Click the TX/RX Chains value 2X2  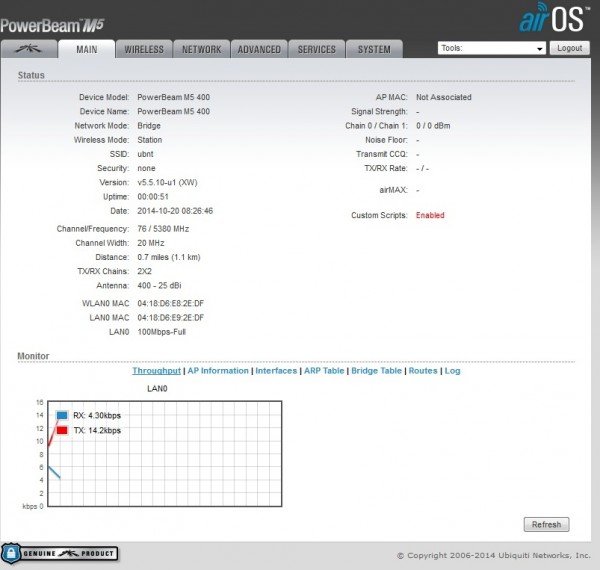tap(144, 271)
